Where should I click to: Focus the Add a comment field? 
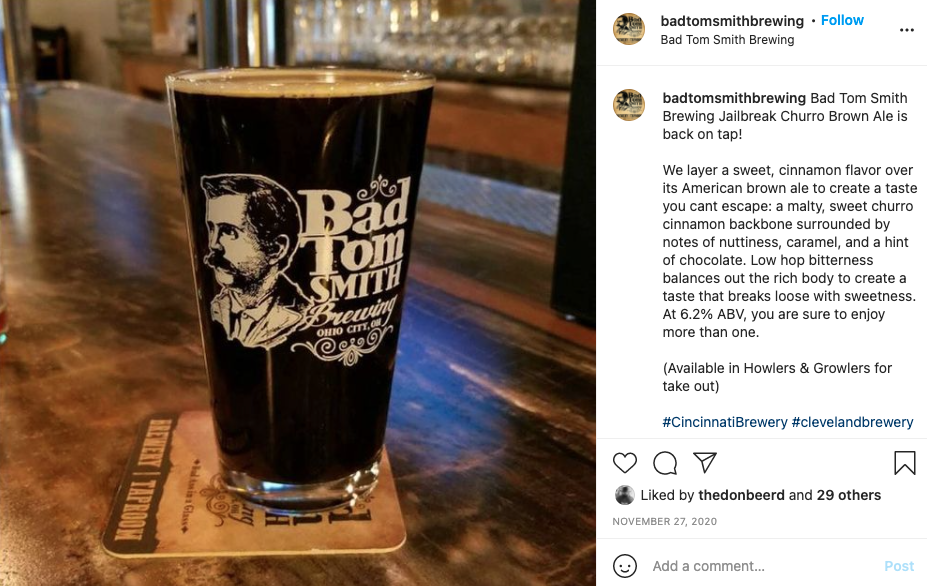pos(763,566)
